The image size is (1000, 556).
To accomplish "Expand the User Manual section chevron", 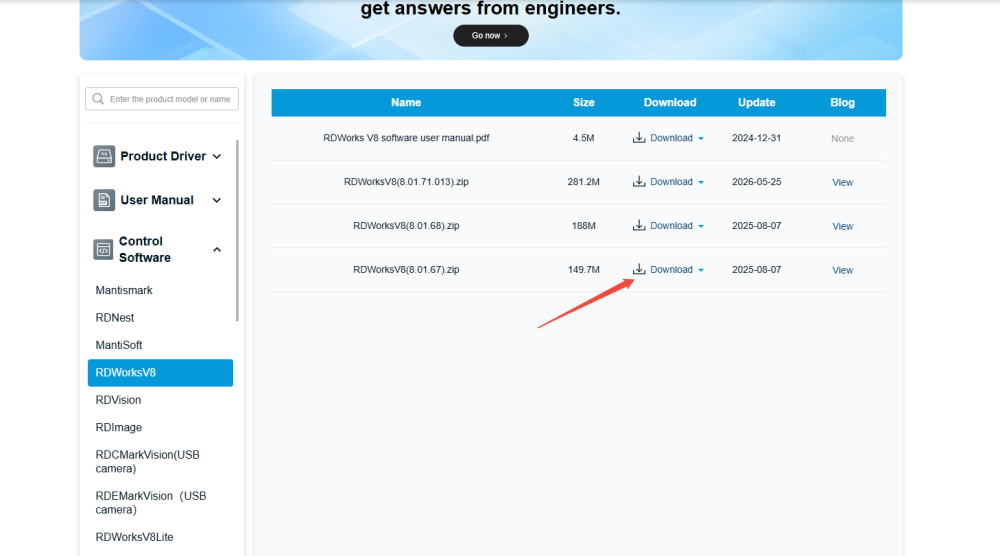I will click(x=217, y=200).
